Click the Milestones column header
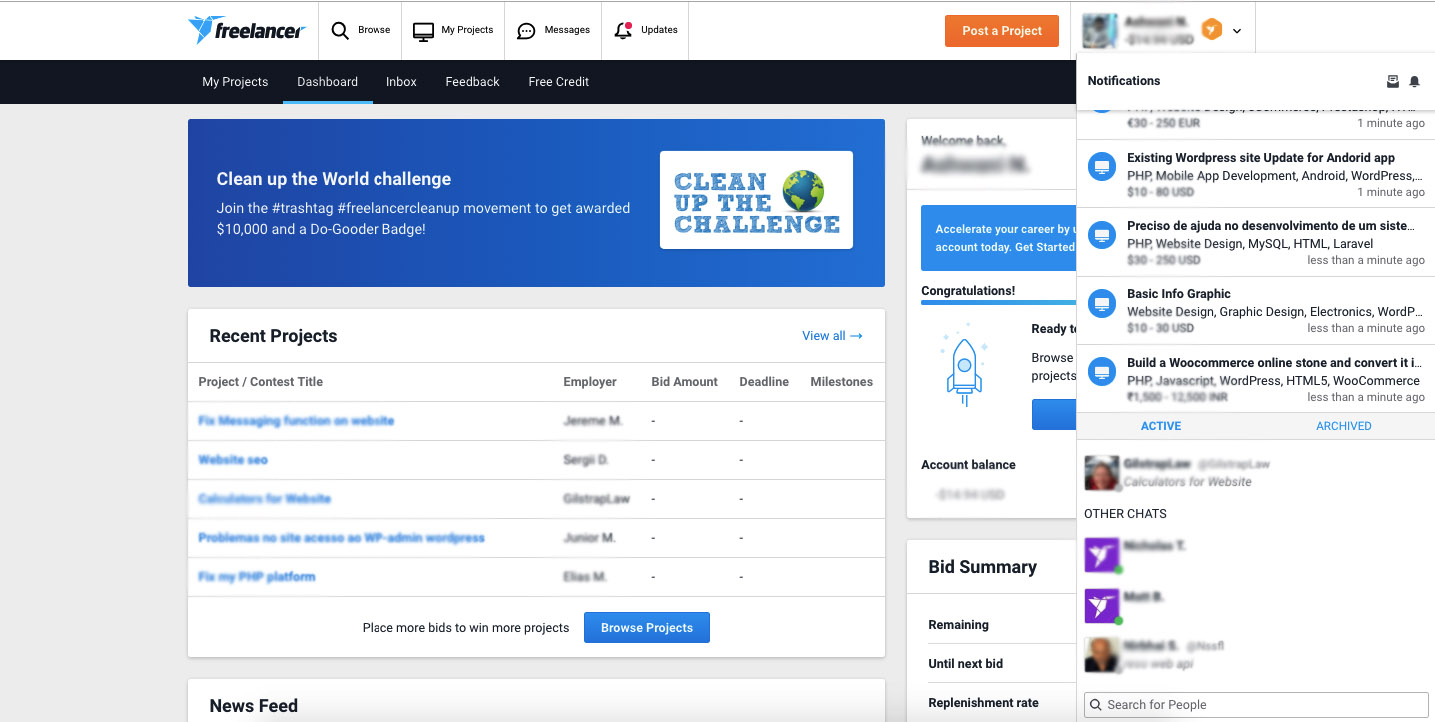Screen dimensions: 1435x722 (x=841, y=382)
